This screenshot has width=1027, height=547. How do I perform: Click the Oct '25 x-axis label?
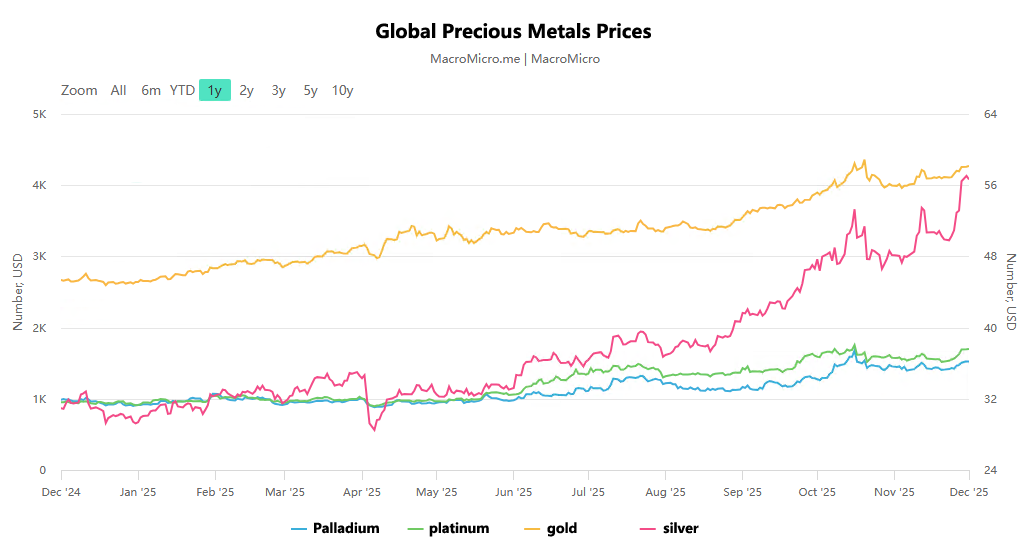817,492
